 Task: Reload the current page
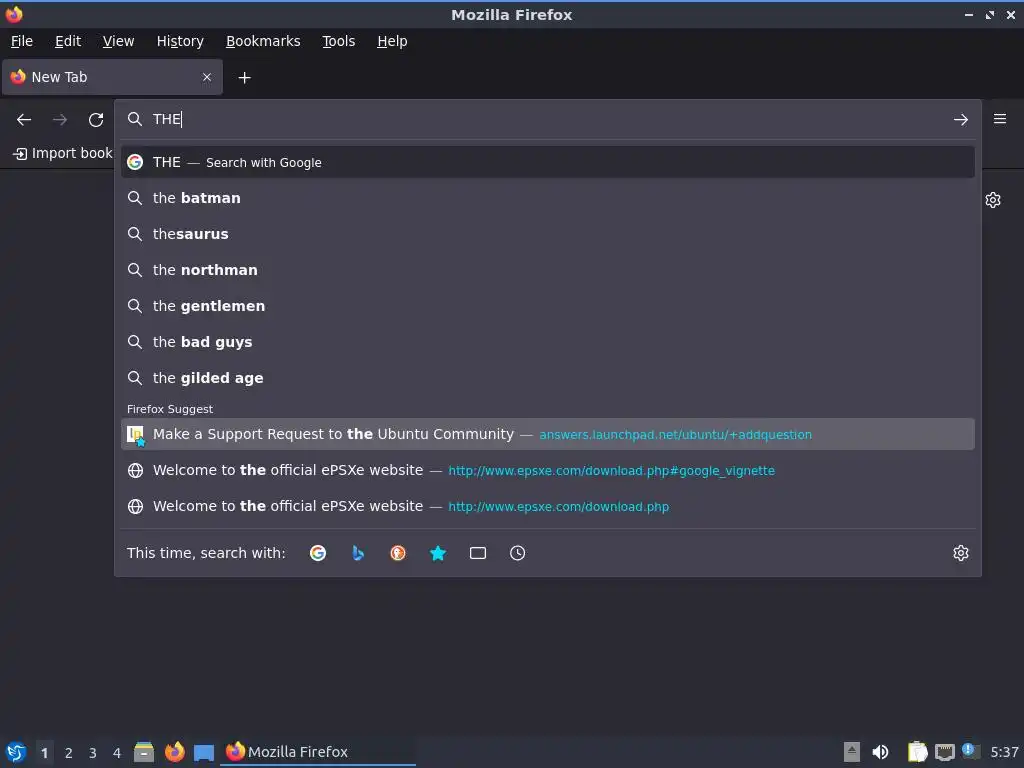point(96,120)
